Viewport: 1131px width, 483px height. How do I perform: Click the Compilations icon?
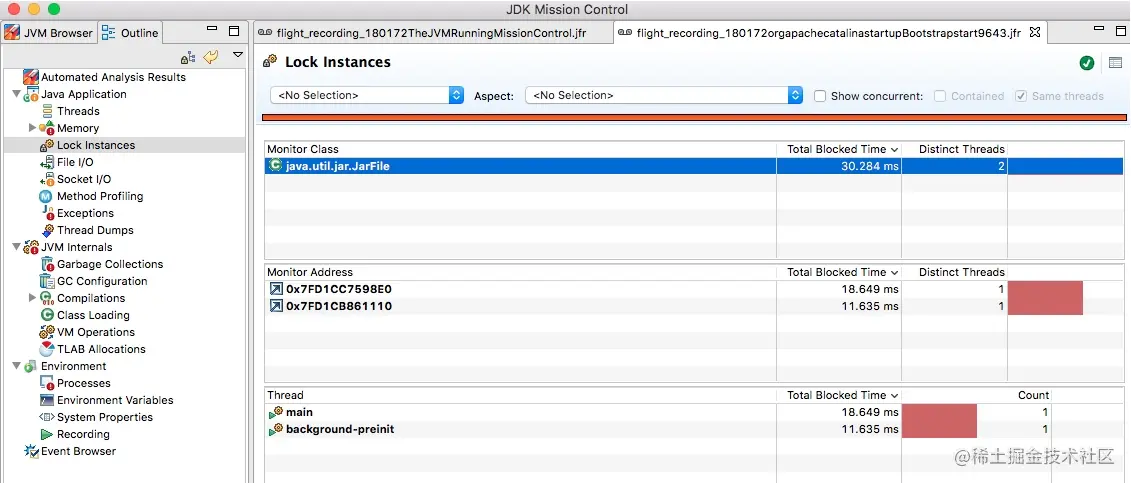pyautogui.click(x=47, y=298)
